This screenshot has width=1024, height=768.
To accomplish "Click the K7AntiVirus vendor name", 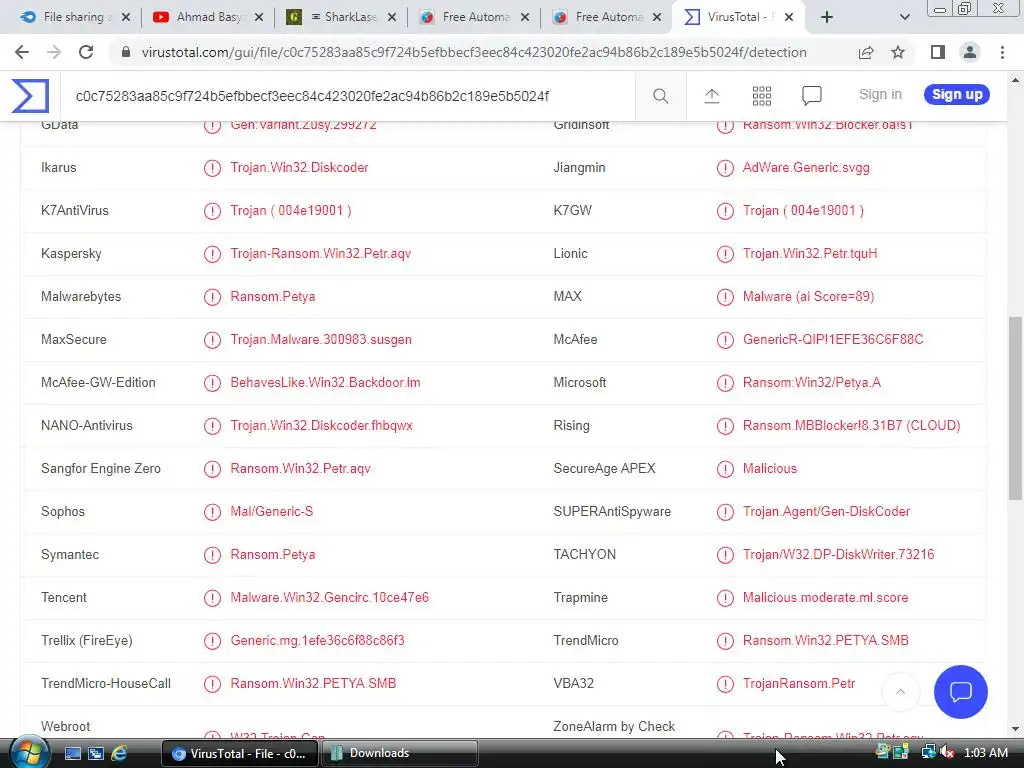I will pyautogui.click(x=74, y=210).
